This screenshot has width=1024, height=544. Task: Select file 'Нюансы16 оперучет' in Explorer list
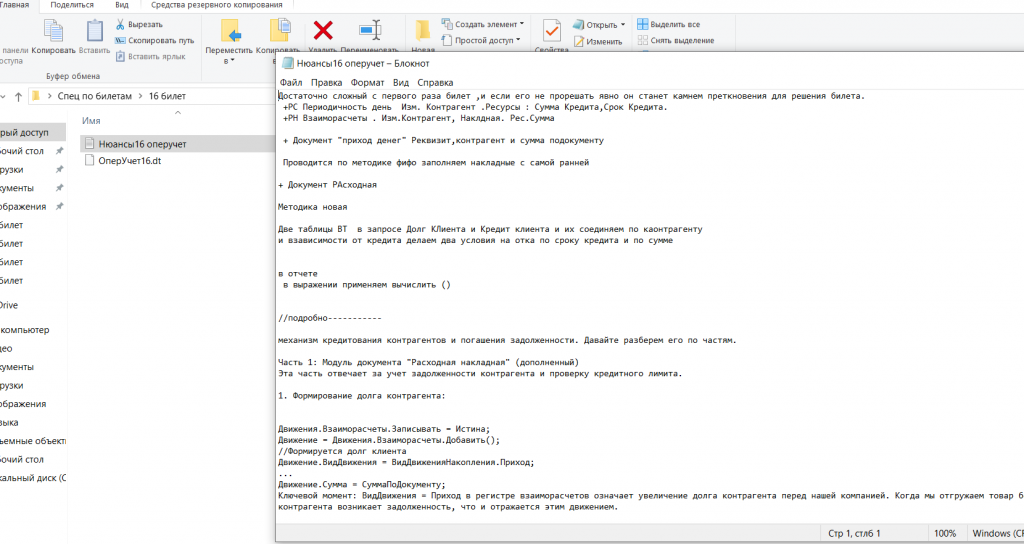(x=142, y=144)
